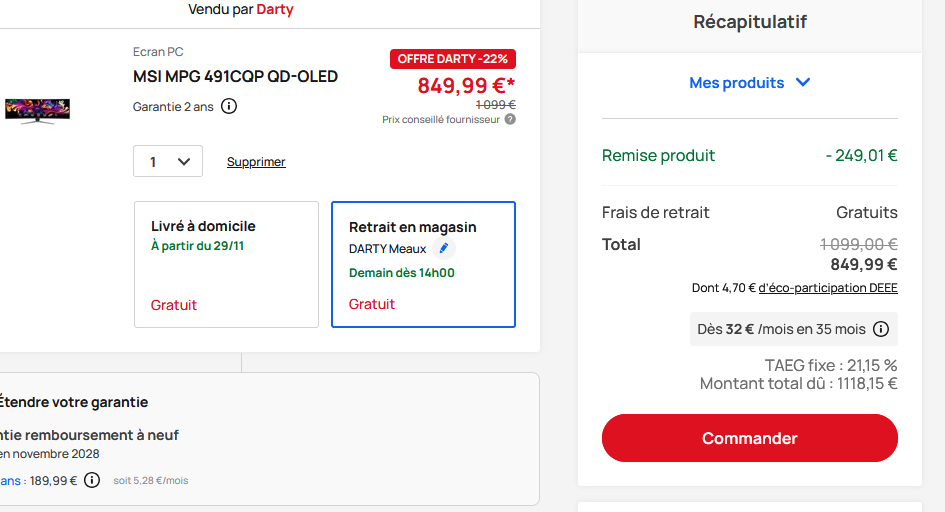Edit the DARTY Meaux pickup store with the pencil icon
The height and width of the screenshot is (512, 945).
pos(444,248)
